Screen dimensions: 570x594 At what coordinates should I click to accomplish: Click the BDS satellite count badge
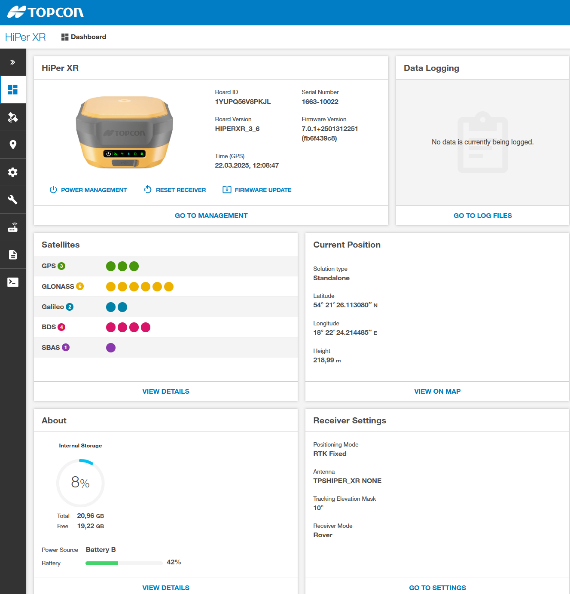(61, 327)
